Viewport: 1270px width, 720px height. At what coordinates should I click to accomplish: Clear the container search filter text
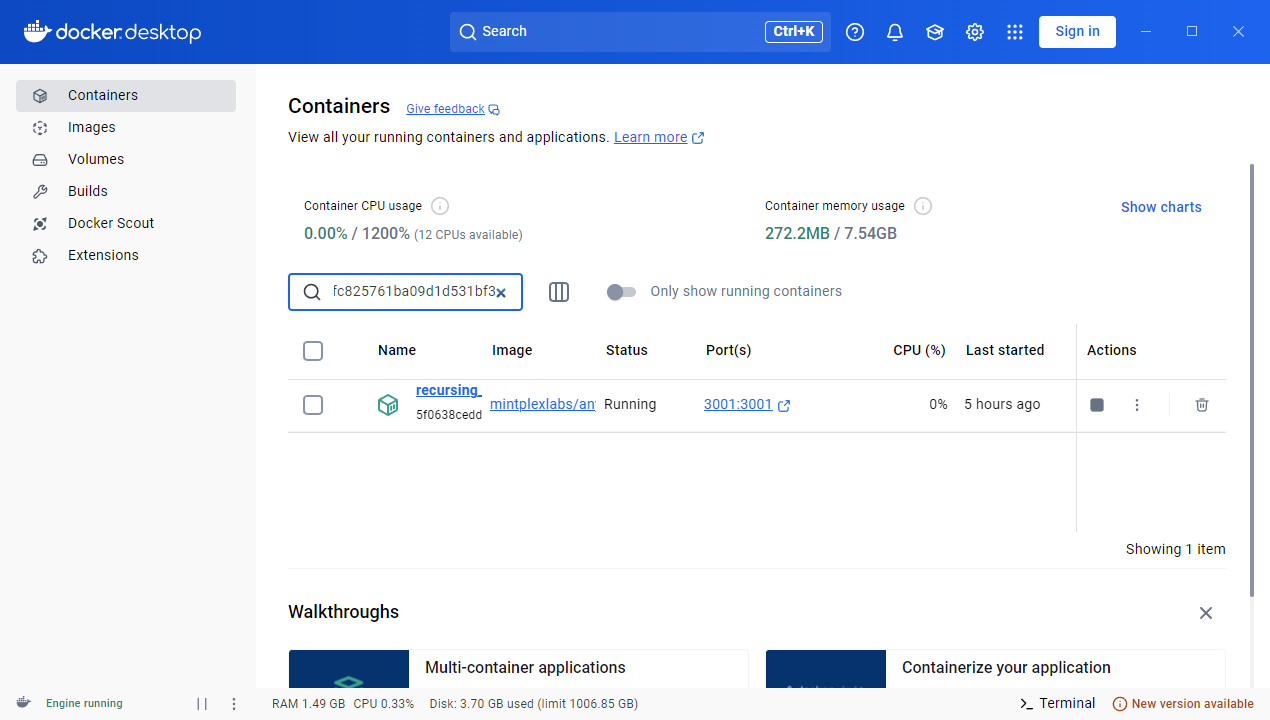pos(501,293)
